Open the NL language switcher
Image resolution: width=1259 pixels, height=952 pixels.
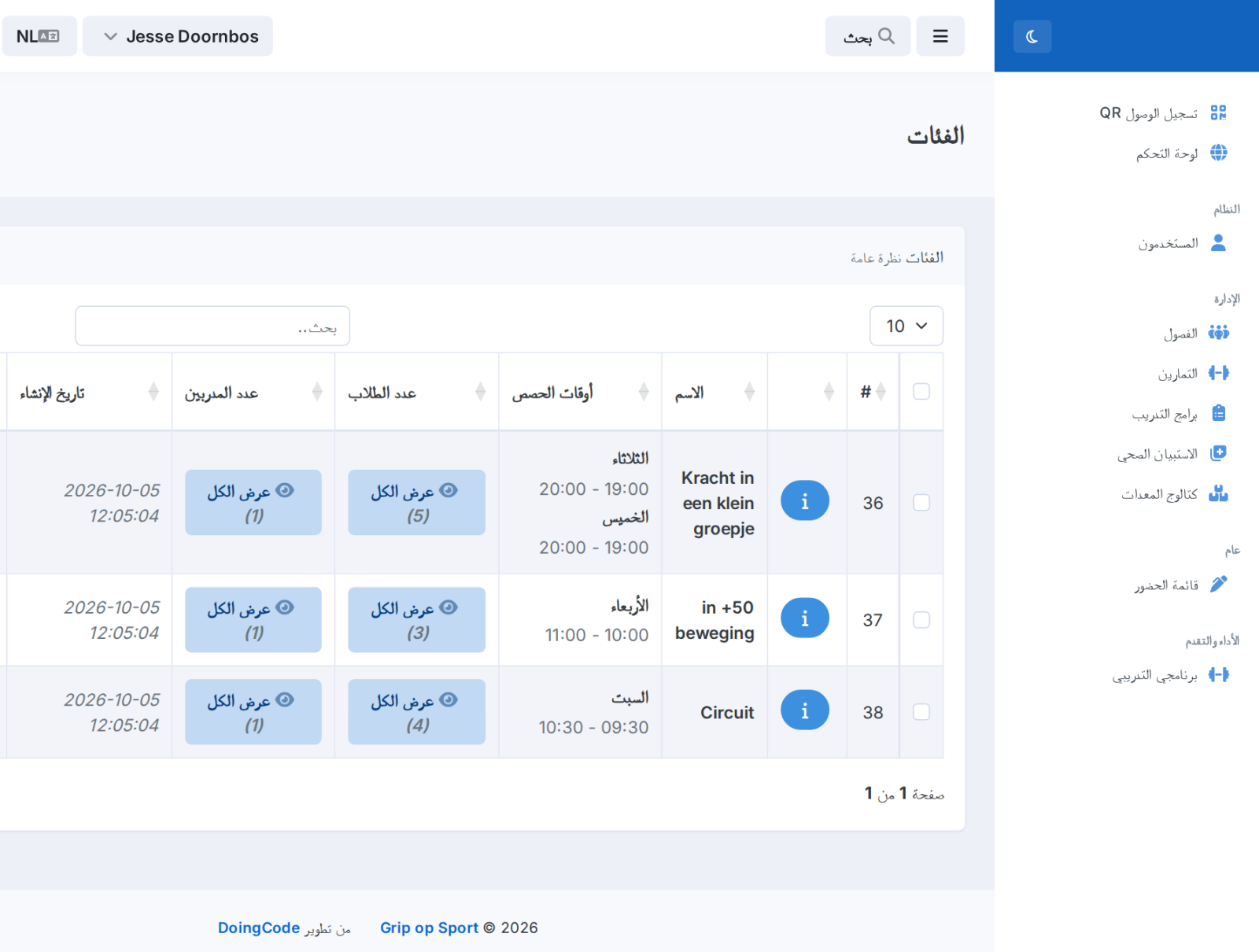point(39,36)
